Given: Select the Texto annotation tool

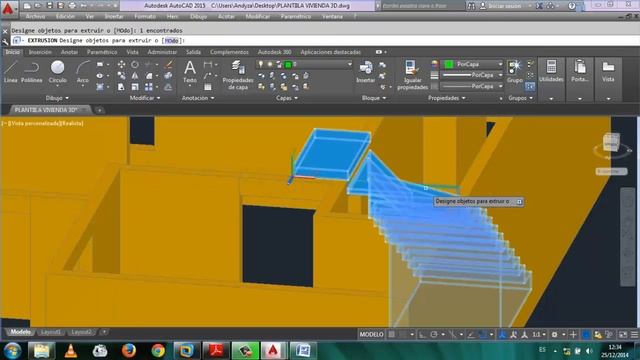Looking at the screenshot, I should tap(190, 71).
